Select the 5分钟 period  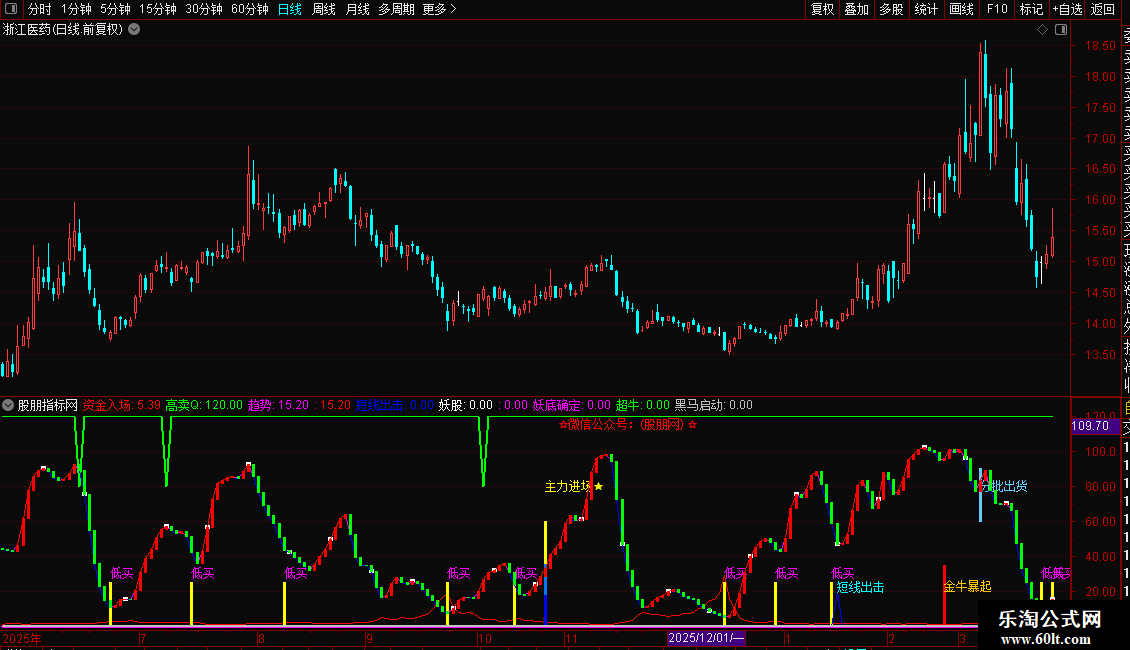click(115, 9)
